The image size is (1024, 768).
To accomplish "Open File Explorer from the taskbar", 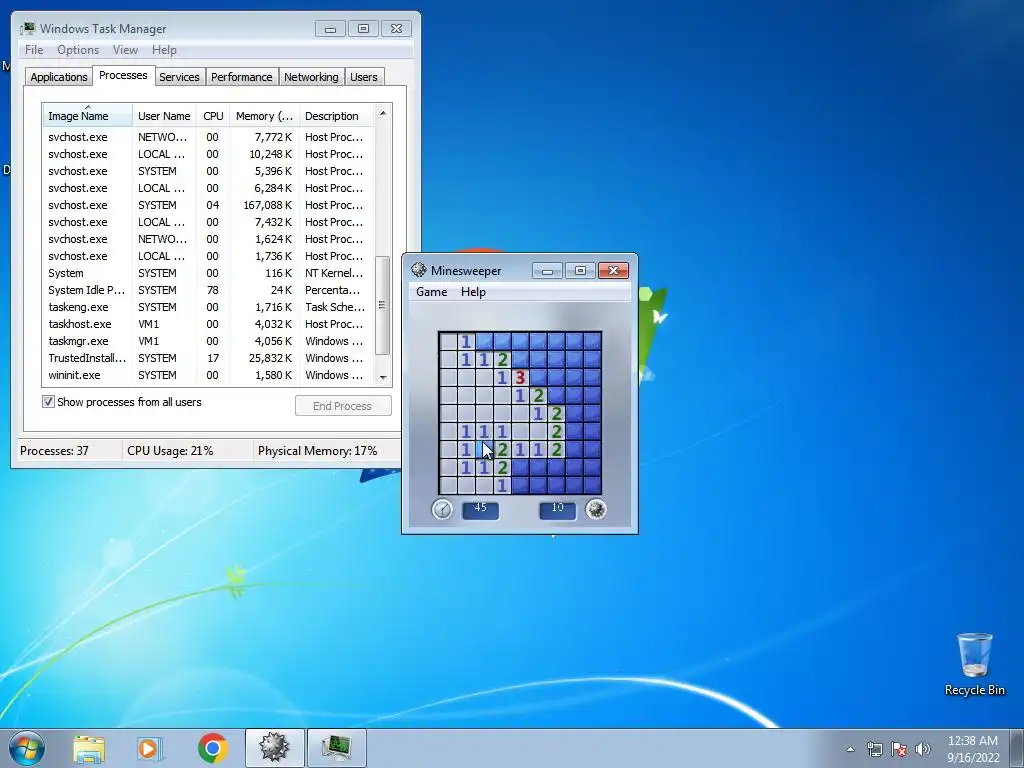I will click(89, 748).
